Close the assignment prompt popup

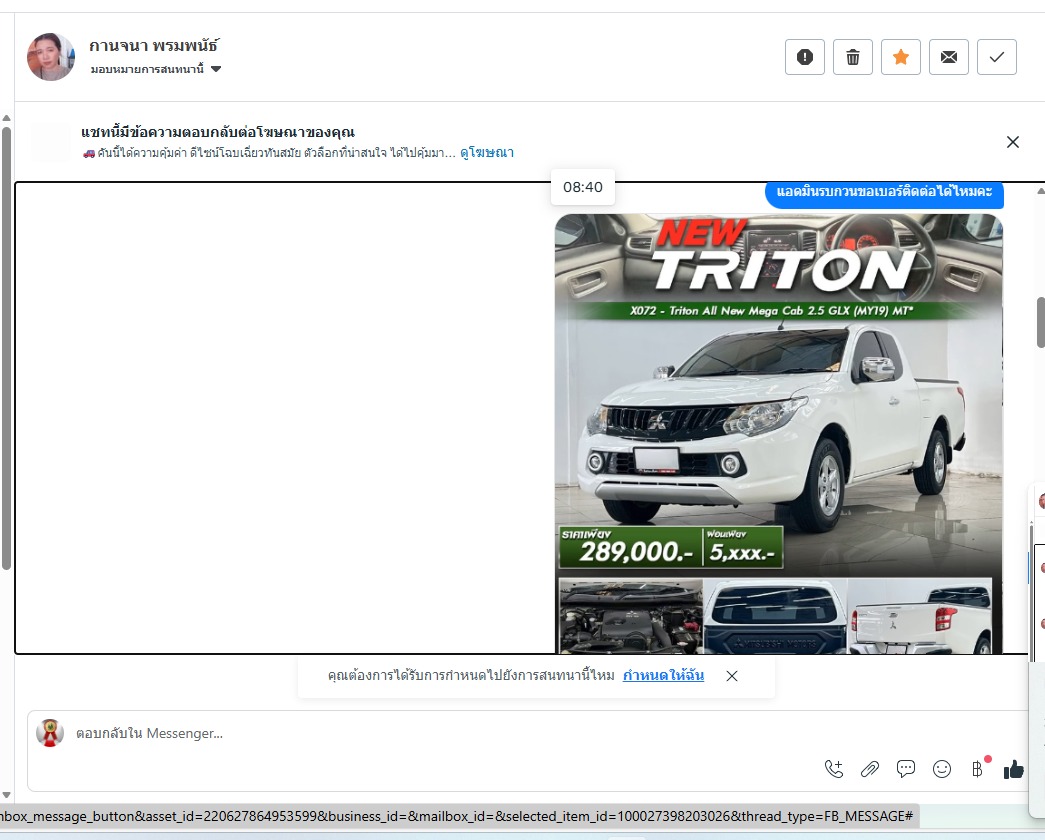coord(732,676)
